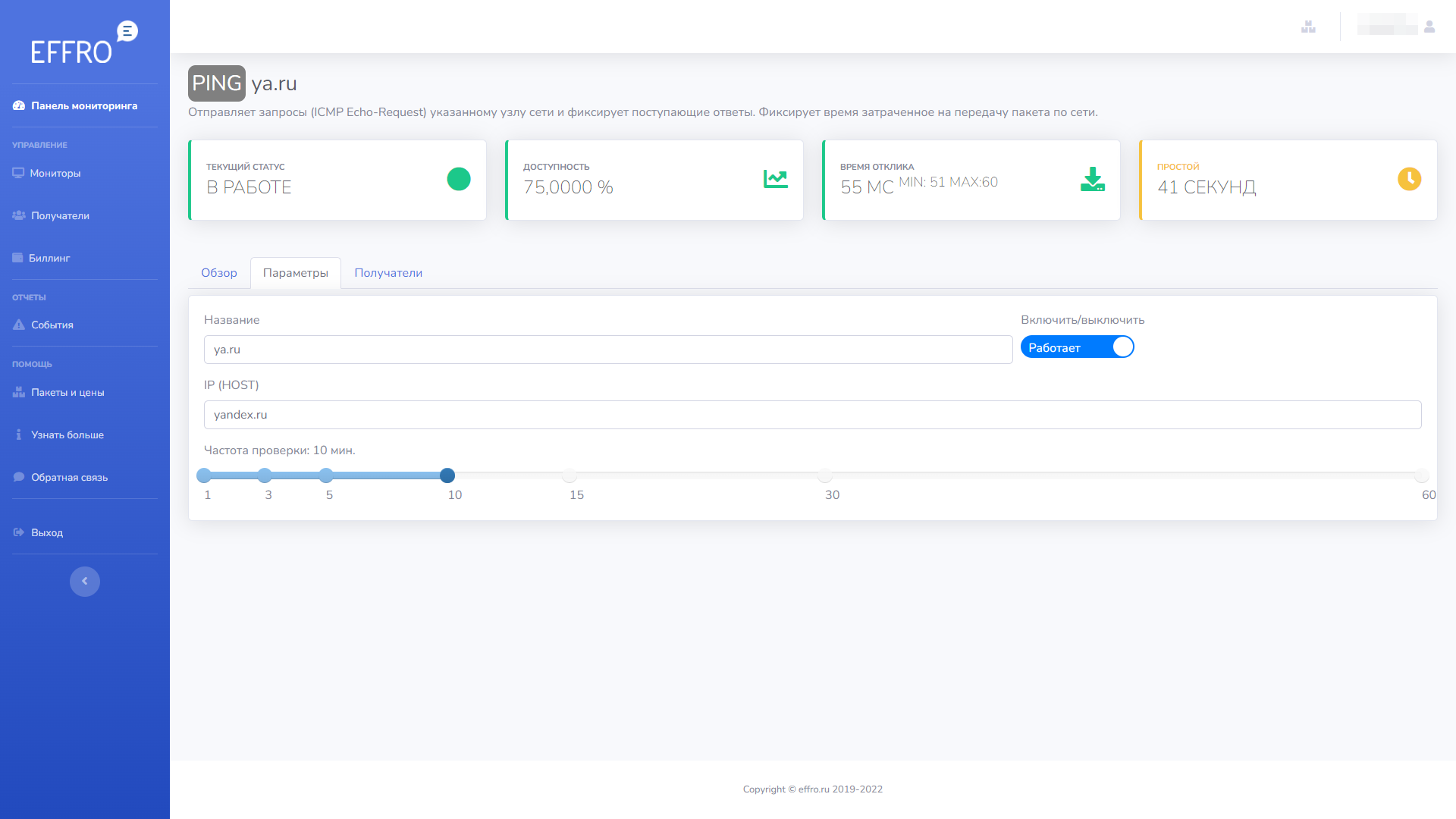Click the IP (HOST) input field
The image size is (1456, 819).
click(812, 415)
